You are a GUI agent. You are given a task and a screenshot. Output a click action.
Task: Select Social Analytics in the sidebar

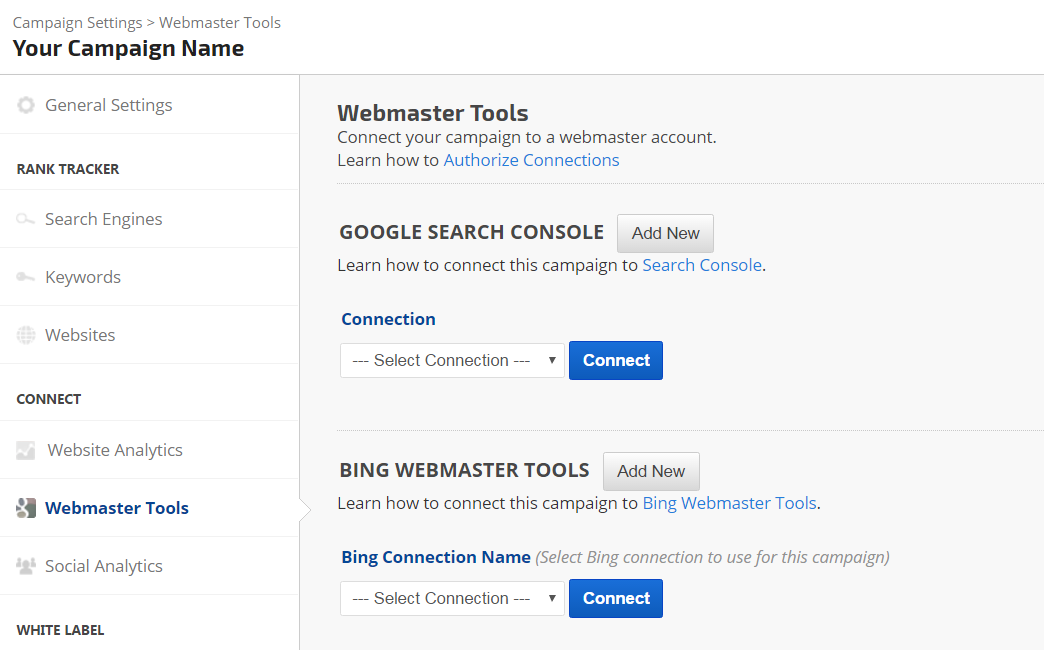coord(103,566)
